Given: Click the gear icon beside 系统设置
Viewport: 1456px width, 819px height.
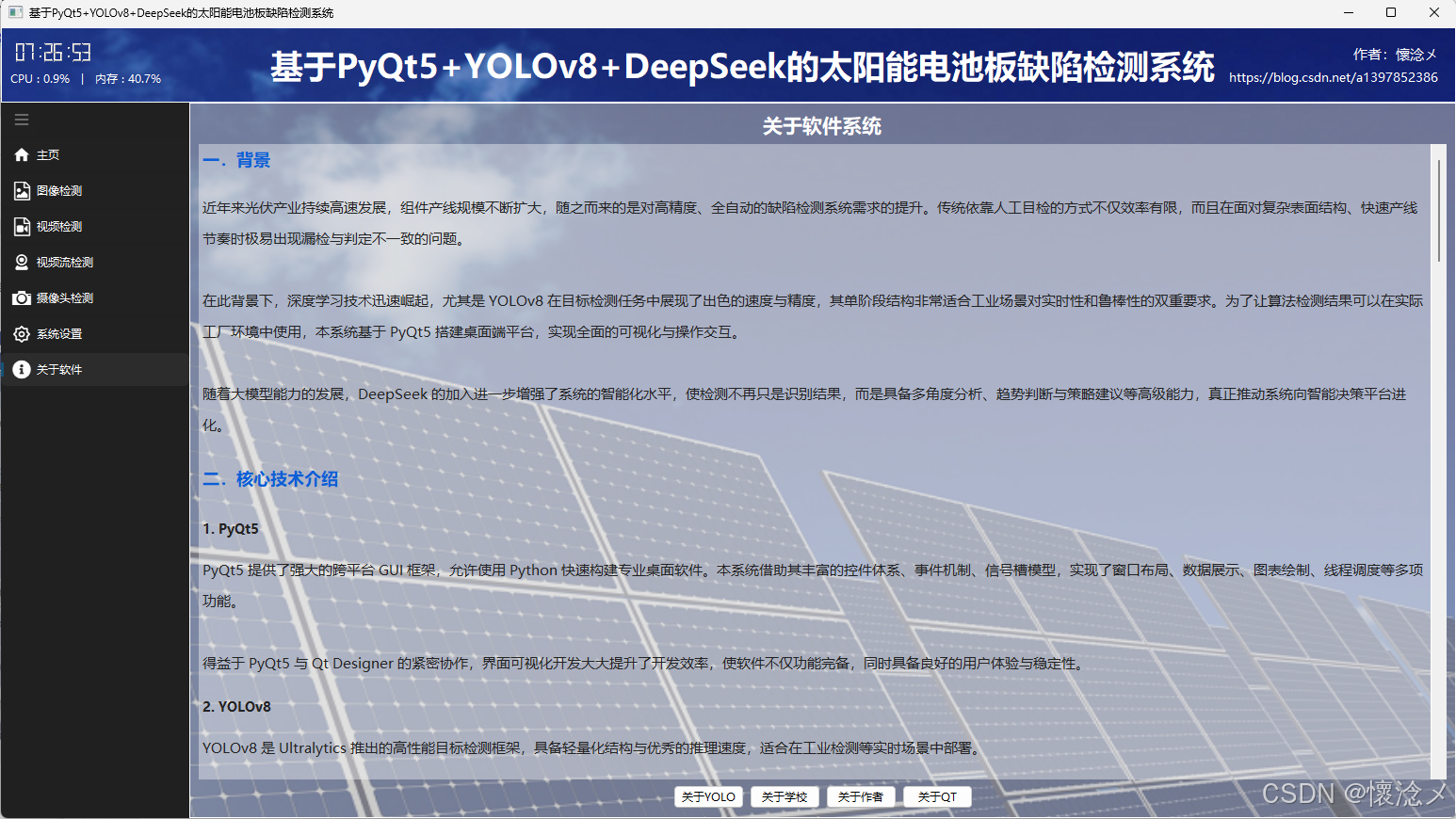Looking at the screenshot, I should click(22, 334).
